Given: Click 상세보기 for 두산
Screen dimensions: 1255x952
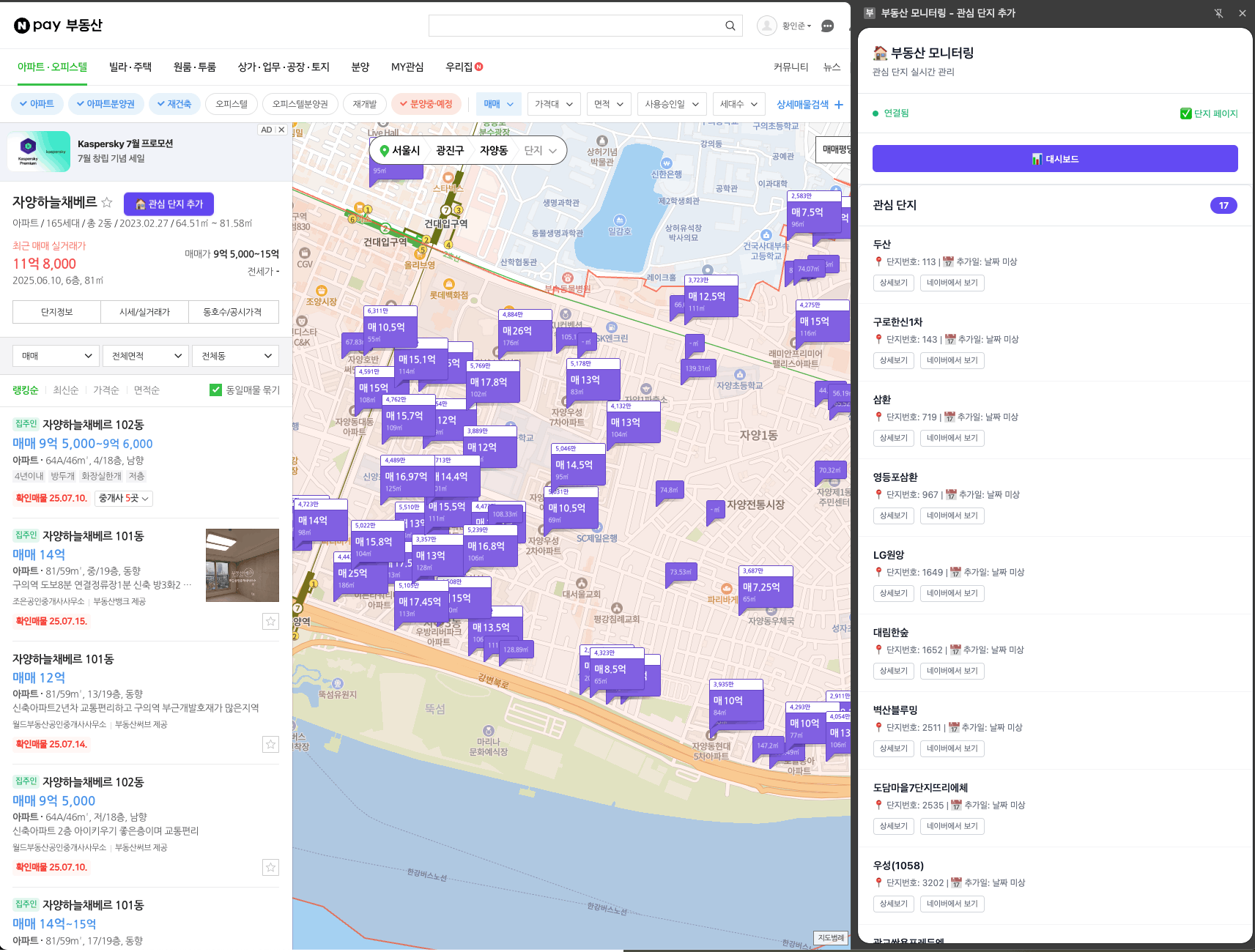Looking at the screenshot, I should [x=894, y=283].
